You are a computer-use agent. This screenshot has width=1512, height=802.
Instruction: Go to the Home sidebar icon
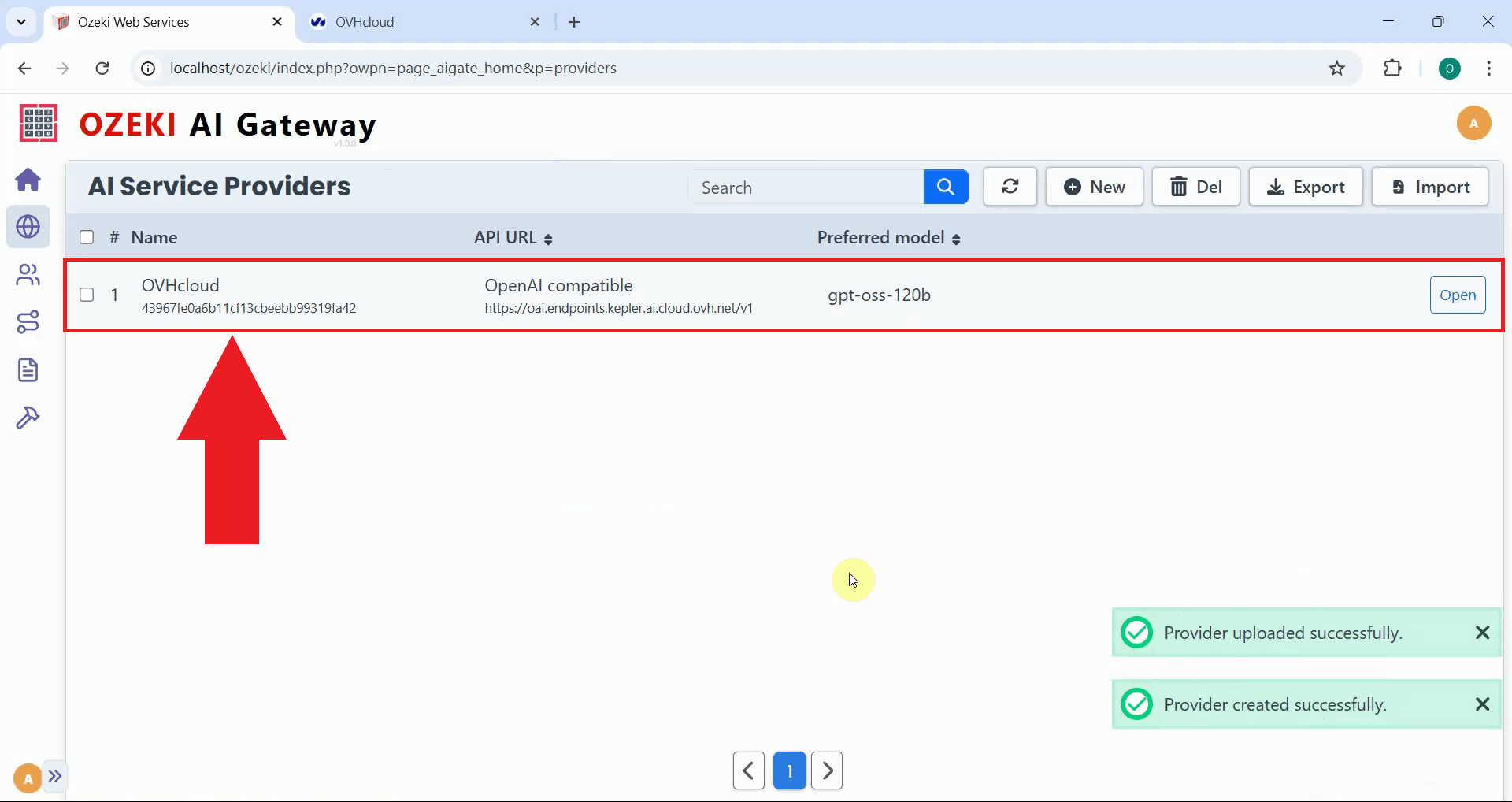[28, 180]
